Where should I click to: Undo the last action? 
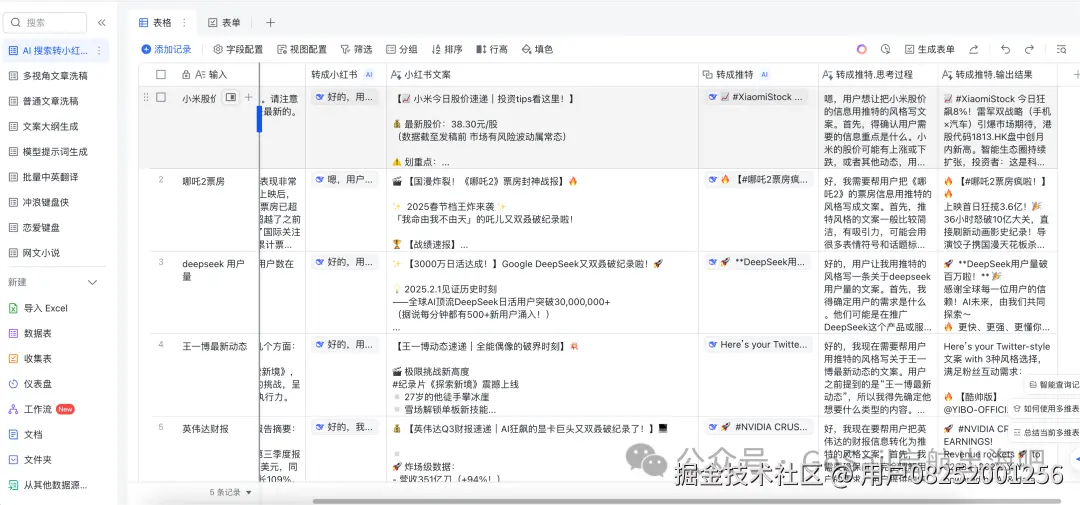(1006, 50)
